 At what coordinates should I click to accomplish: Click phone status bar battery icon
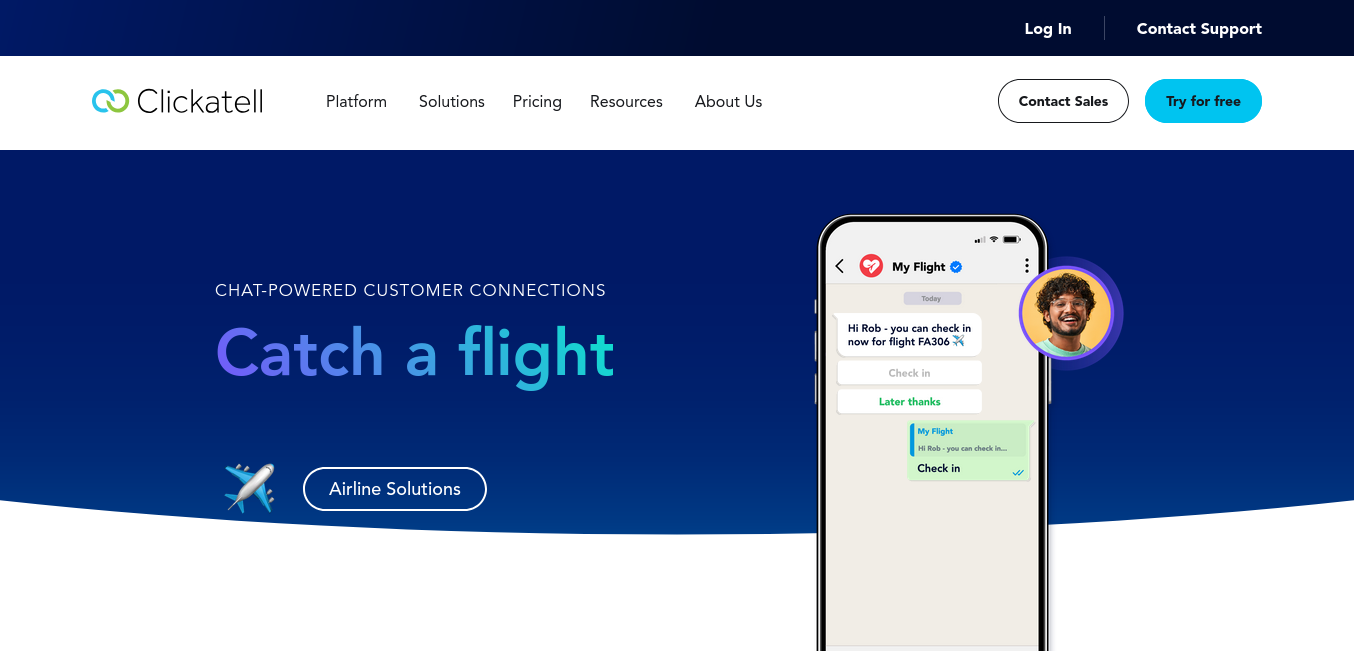pos(1012,239)
